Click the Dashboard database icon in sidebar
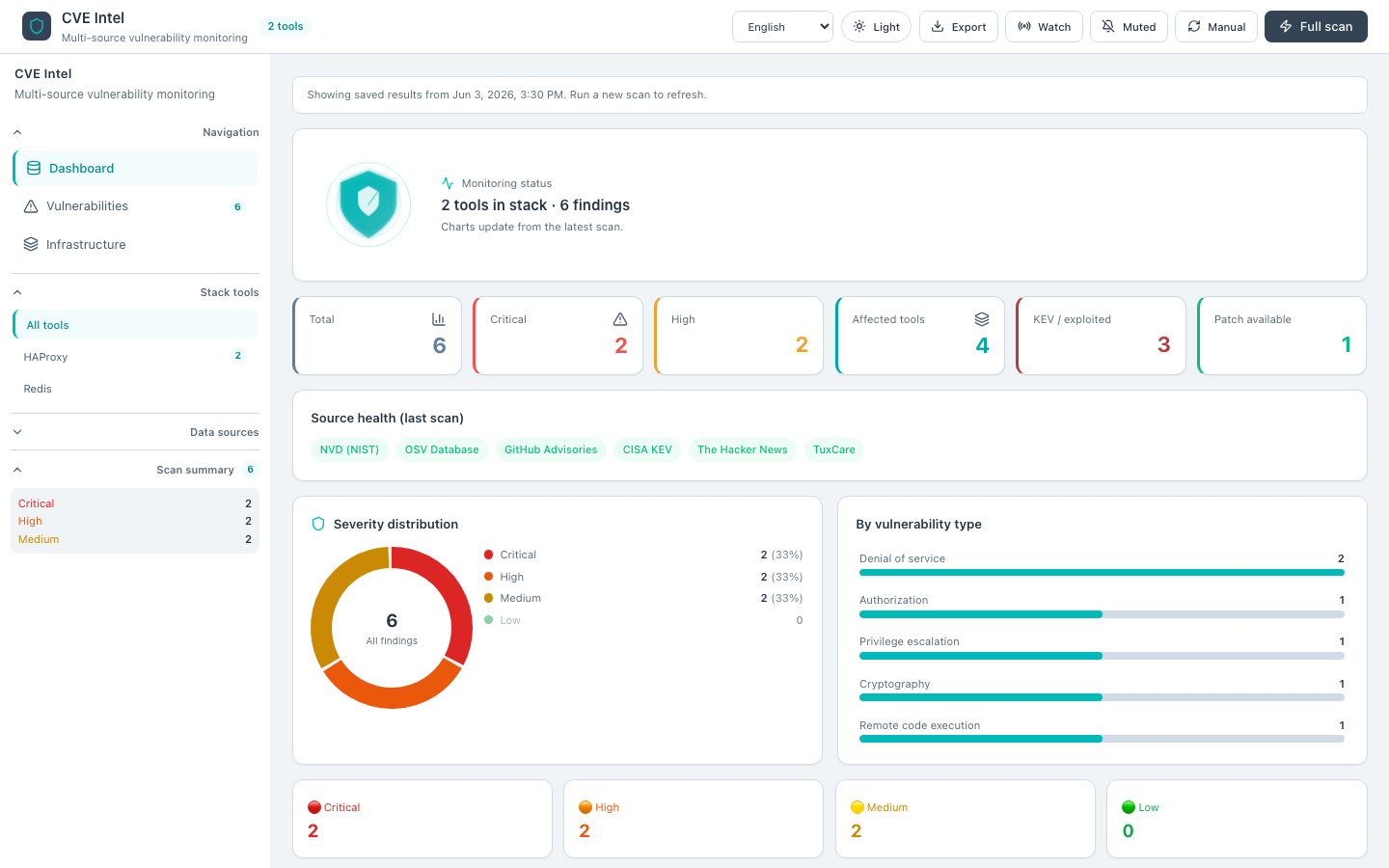Screen dimensions: 1389x868 (34, 168)
